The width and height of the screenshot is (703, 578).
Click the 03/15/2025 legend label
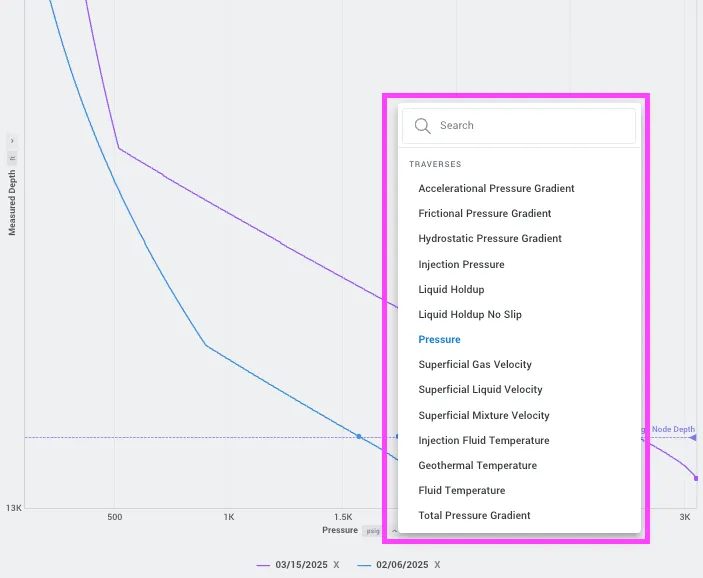[301, 565]
